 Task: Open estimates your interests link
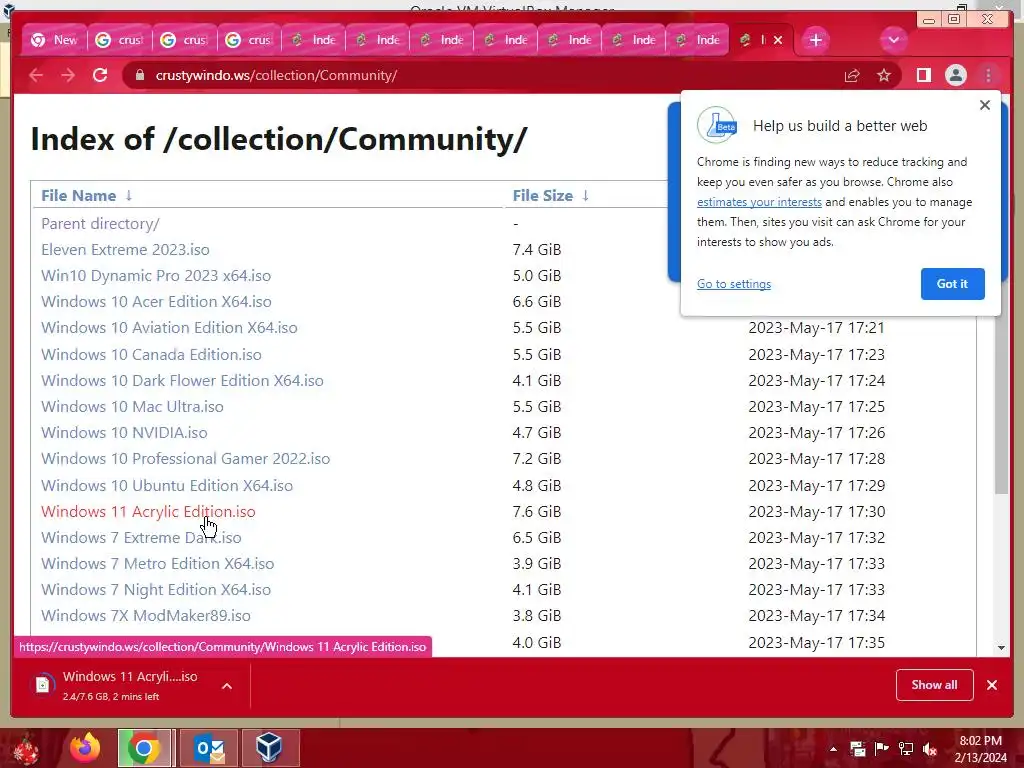pos(759,202)
